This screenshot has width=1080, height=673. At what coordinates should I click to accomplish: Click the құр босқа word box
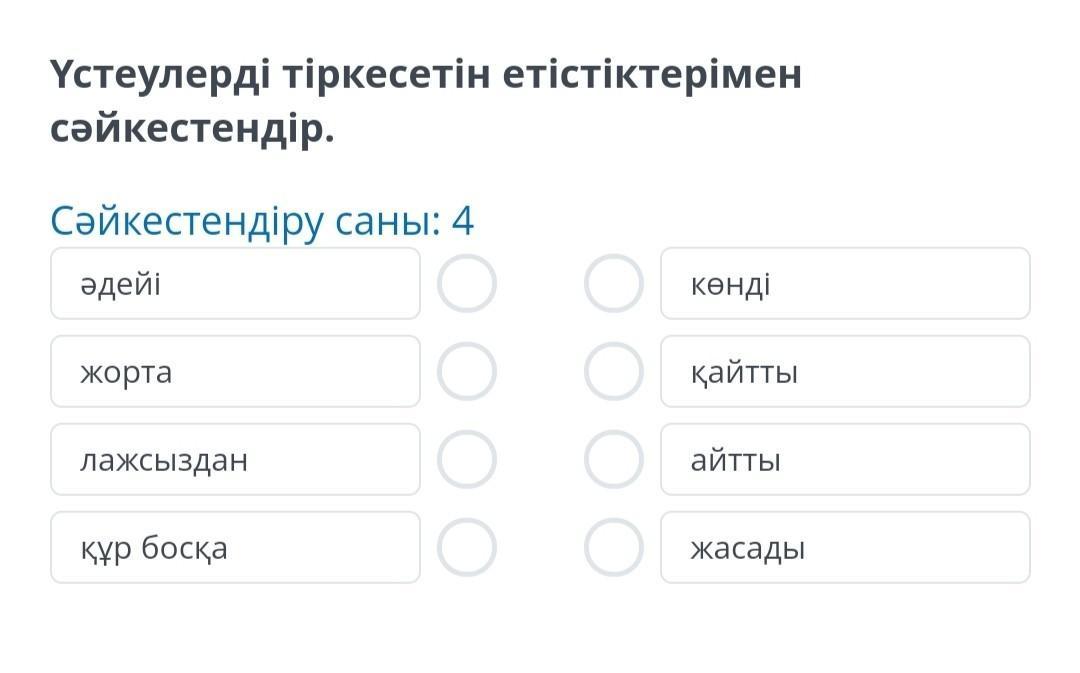[235, 548]
